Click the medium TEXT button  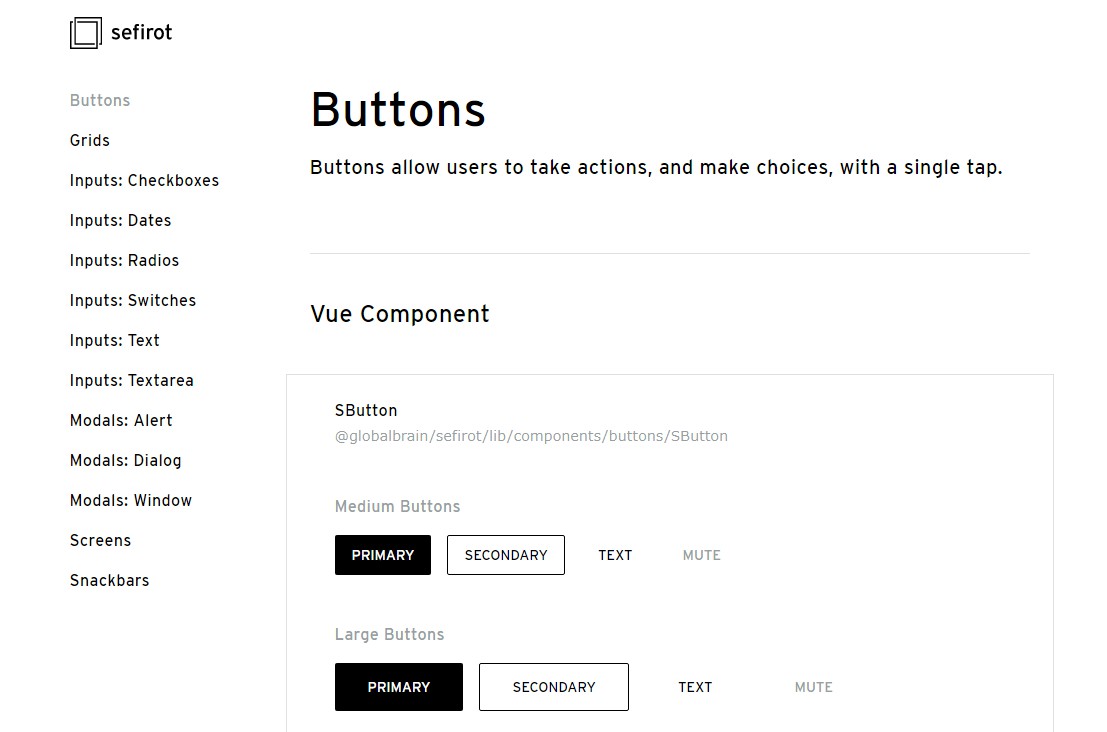[x=615, y=555]
